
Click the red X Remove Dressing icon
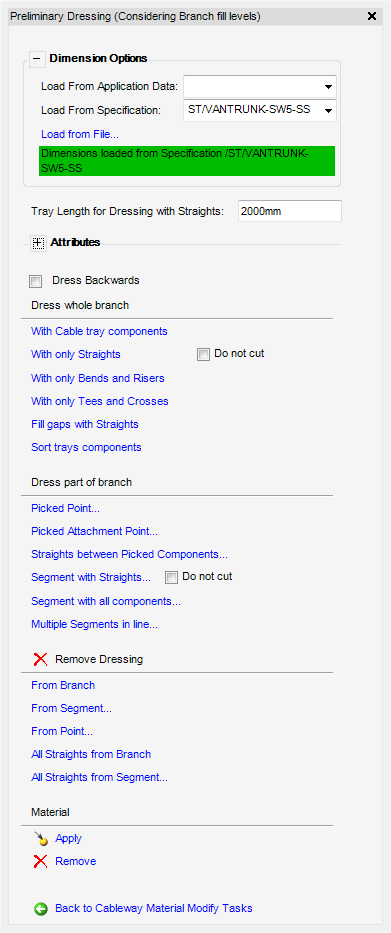[x=40, y=659]
